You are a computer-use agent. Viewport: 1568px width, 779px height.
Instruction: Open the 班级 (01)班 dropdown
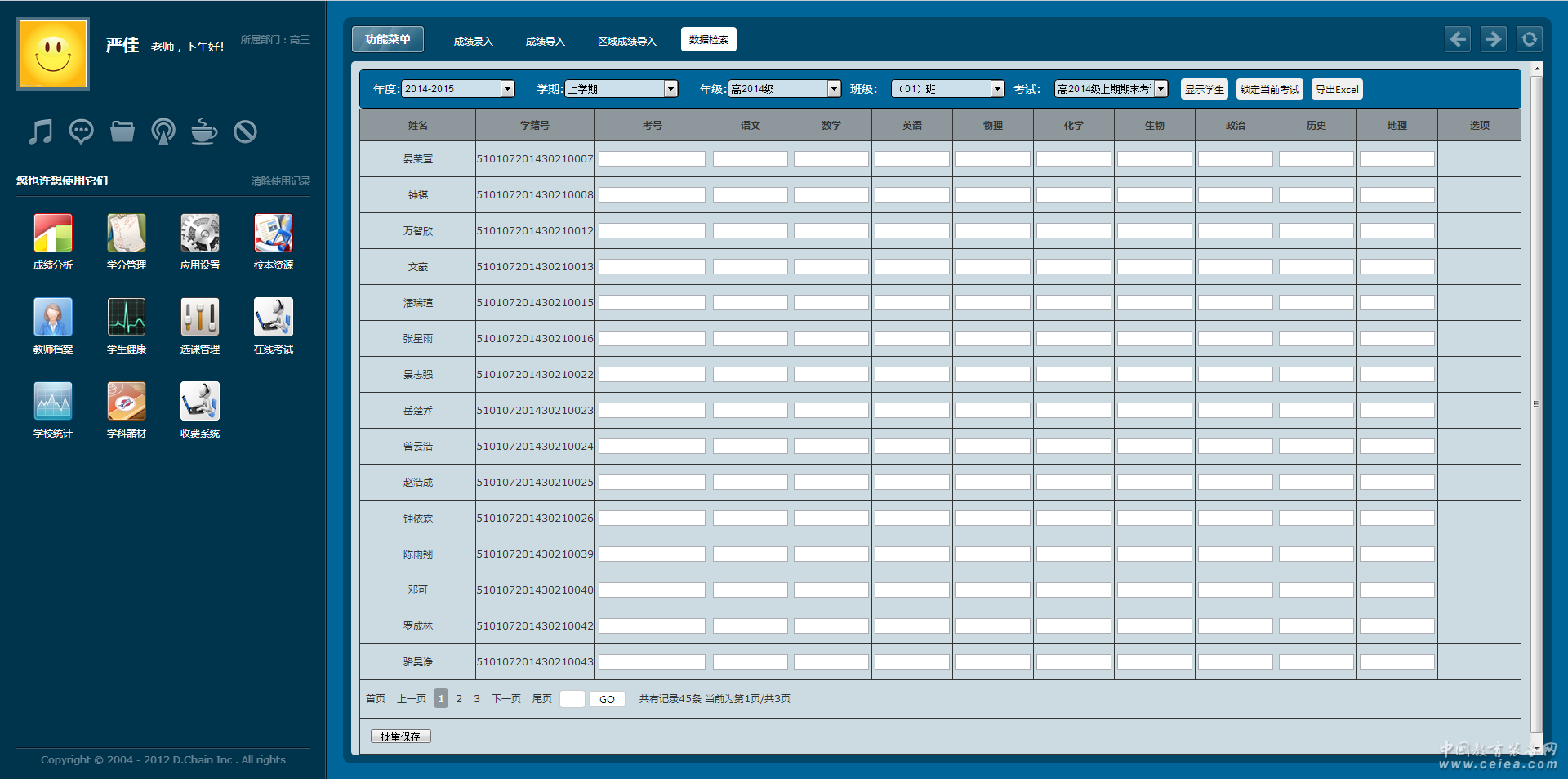coord(997,89)
